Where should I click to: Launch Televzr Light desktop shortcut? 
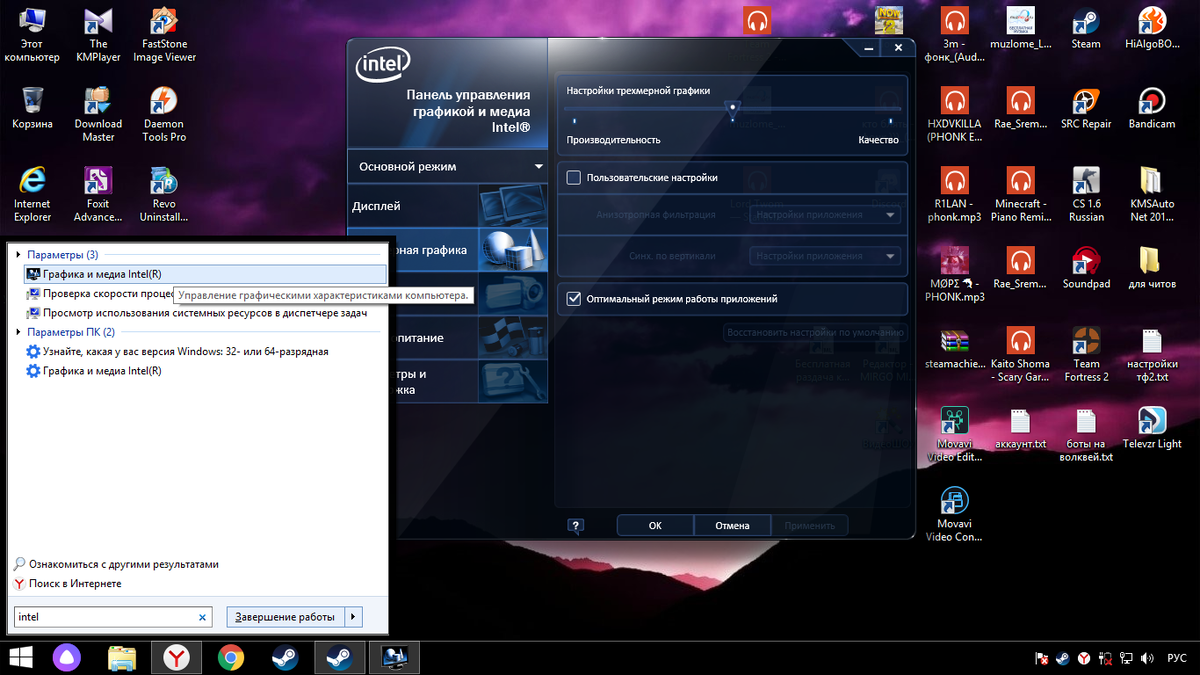[x=1152, y=428]
